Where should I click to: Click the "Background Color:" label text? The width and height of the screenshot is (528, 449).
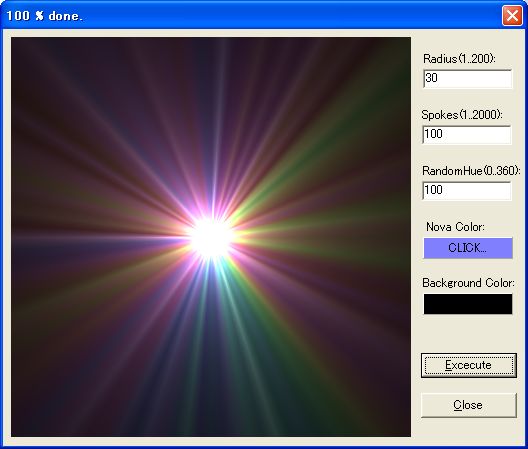click(468, 283)
